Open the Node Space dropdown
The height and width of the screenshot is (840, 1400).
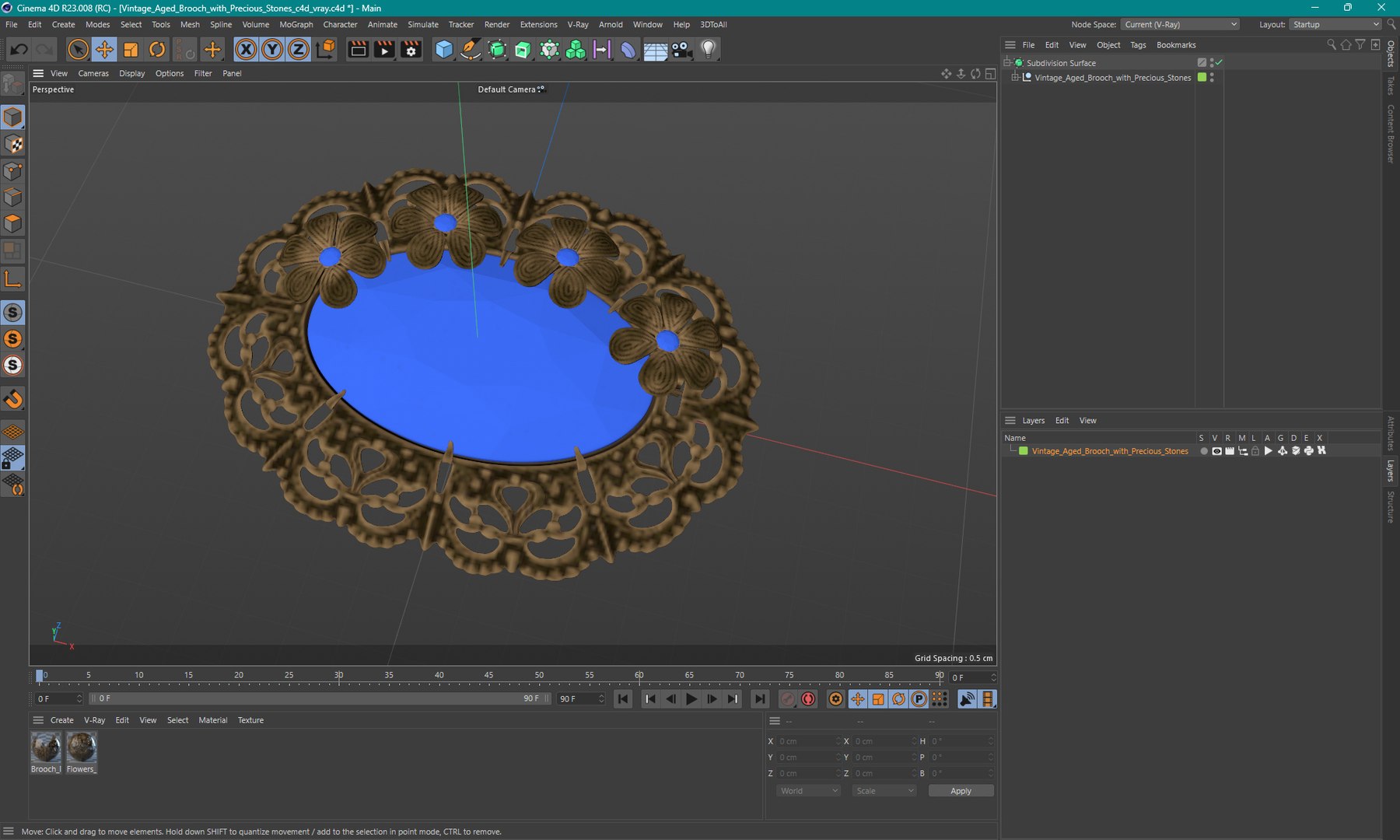[1181, 25]
